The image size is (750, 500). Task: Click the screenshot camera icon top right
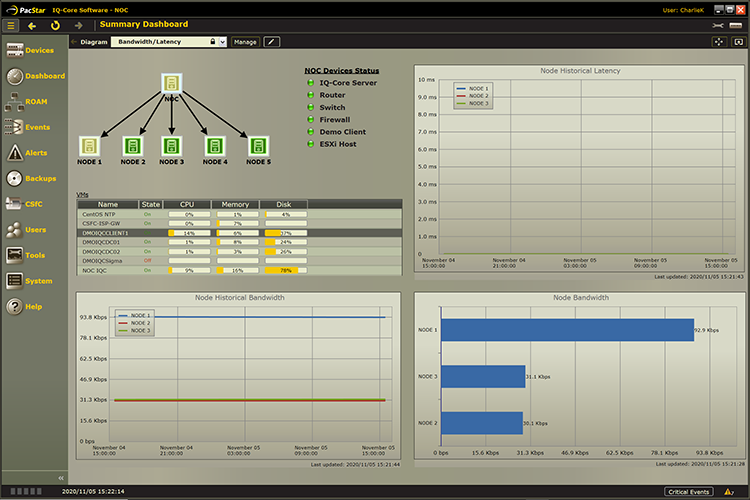[739, 42]
